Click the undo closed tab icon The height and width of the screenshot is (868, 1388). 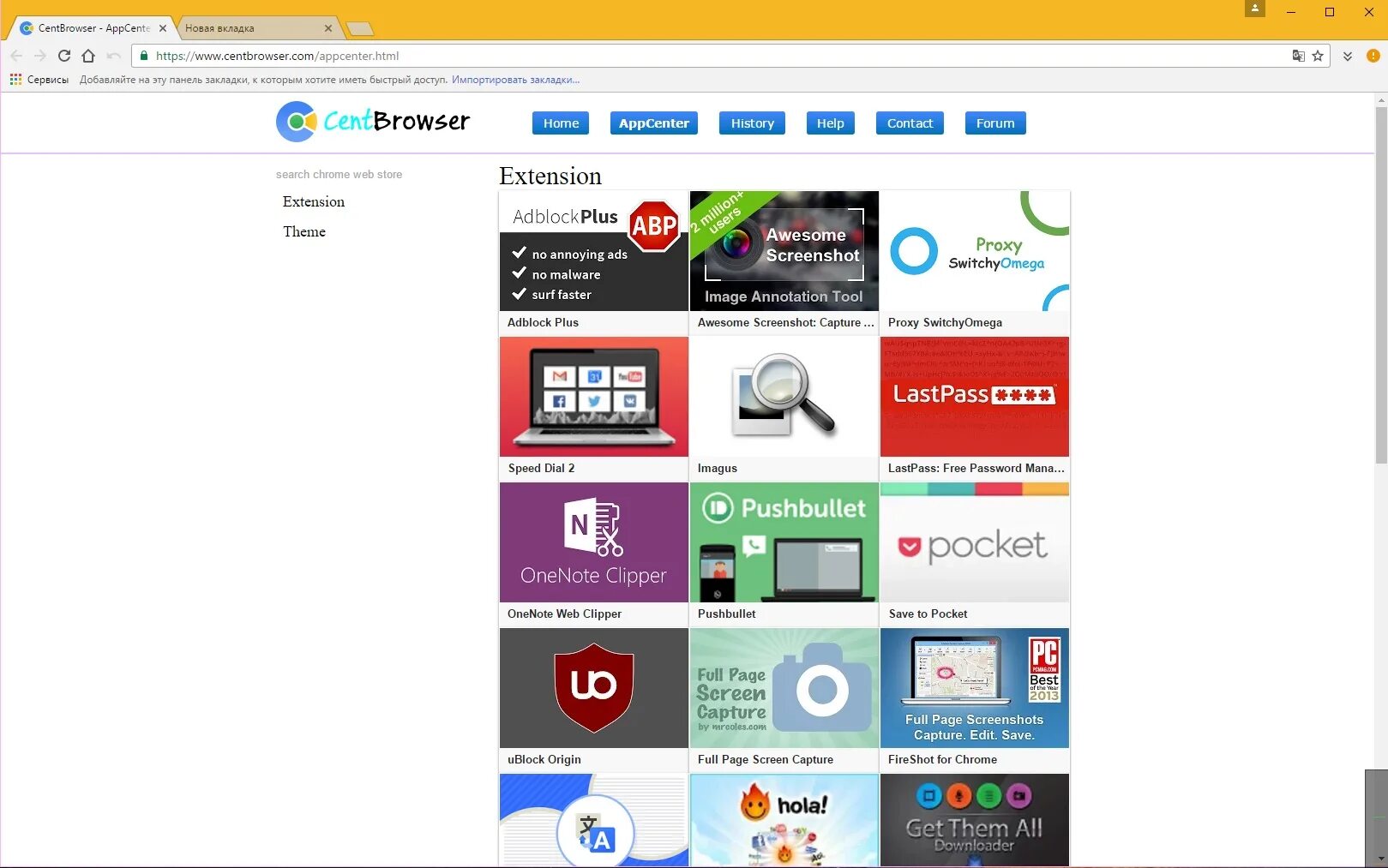pos(113,56)
